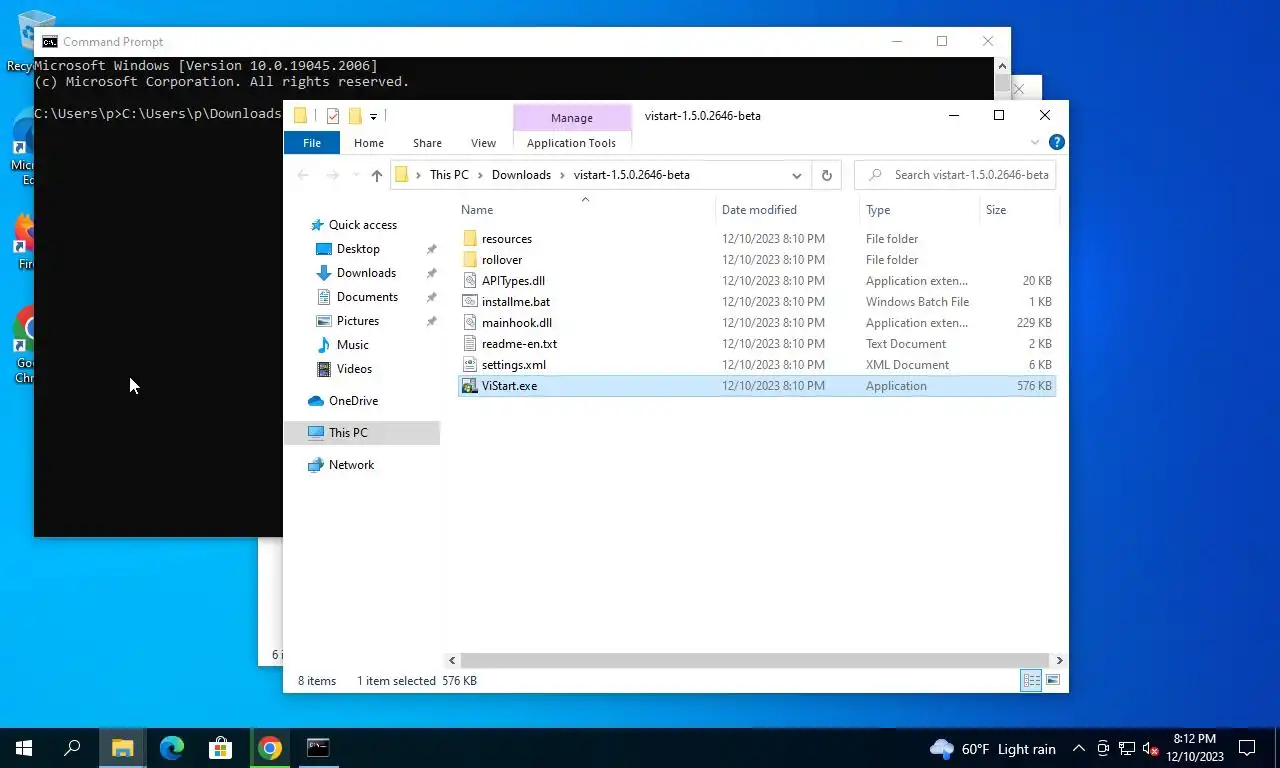Open Pictures in the navigation pane
Image resolution: width=1280 pixels, height=768 pixels.
tap(357, 321)
